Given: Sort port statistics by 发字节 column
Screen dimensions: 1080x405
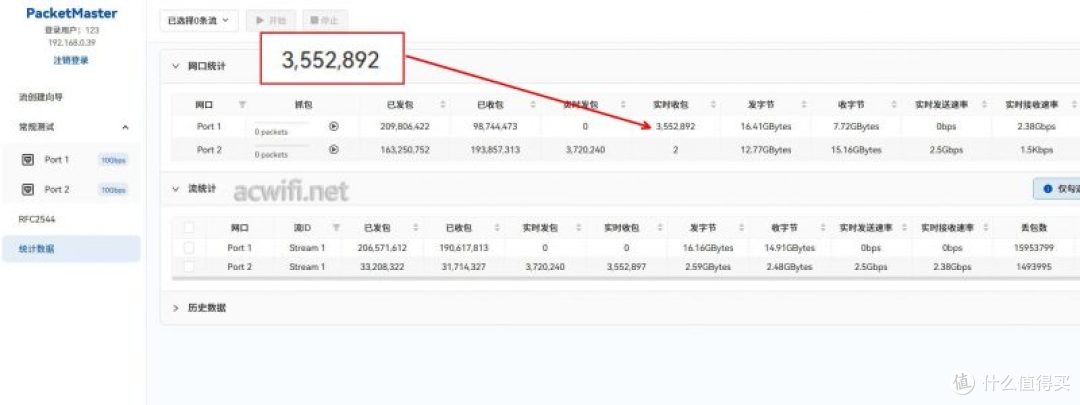Looking at the screenshot, I should [x=804, y=105].
